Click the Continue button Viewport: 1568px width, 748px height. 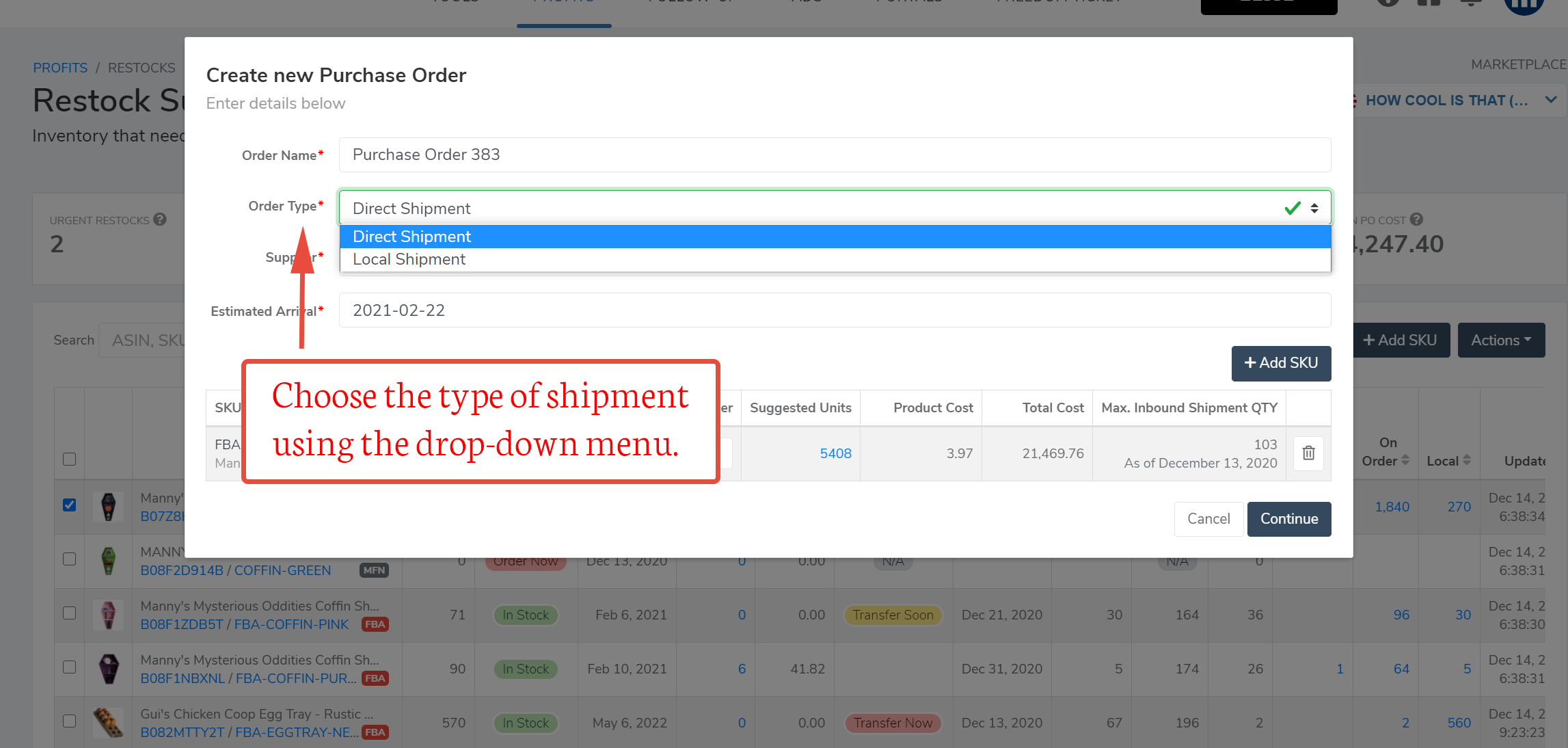pyautogui.click(x=1288, y=519)
